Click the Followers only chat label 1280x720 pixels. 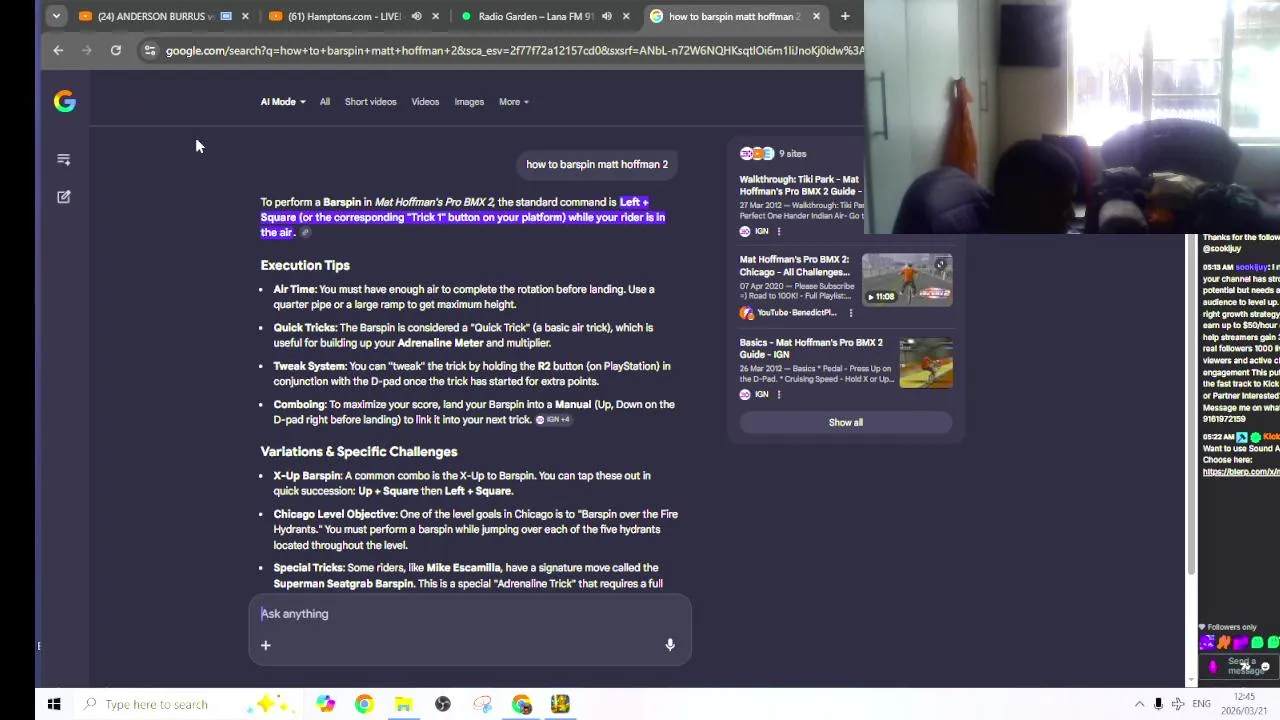(1233, 627)
